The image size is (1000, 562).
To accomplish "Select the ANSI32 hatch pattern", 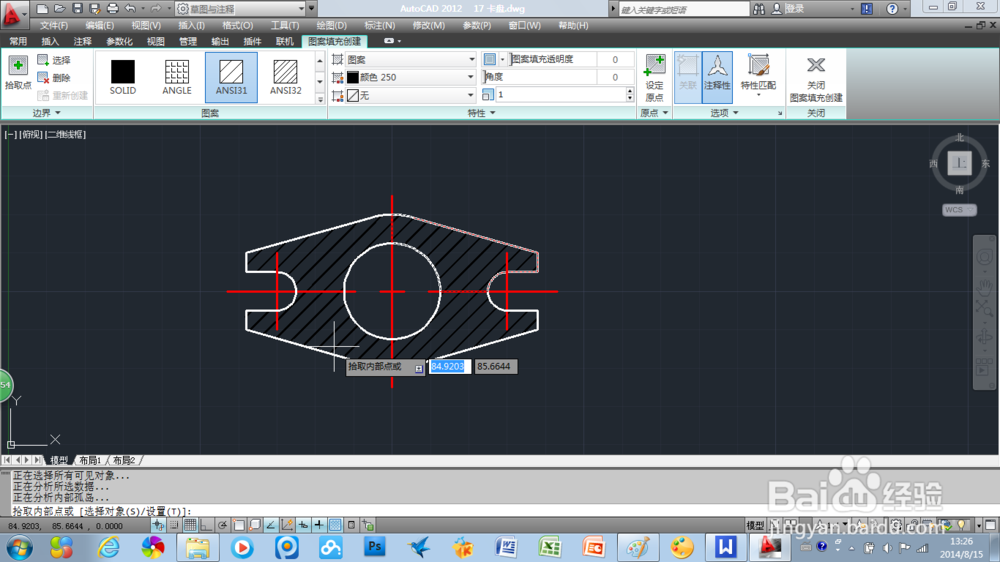I will click(285, 77).
